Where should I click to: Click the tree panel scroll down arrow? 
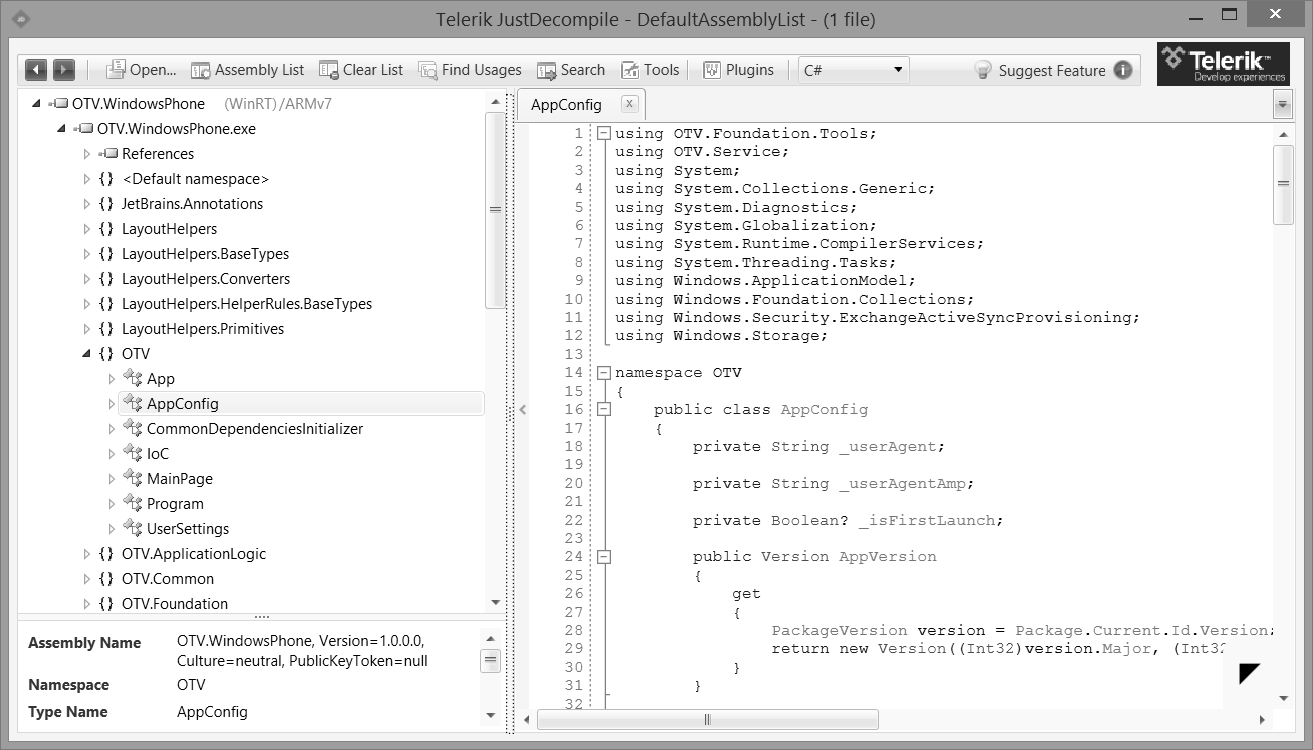tap(495, 603)
